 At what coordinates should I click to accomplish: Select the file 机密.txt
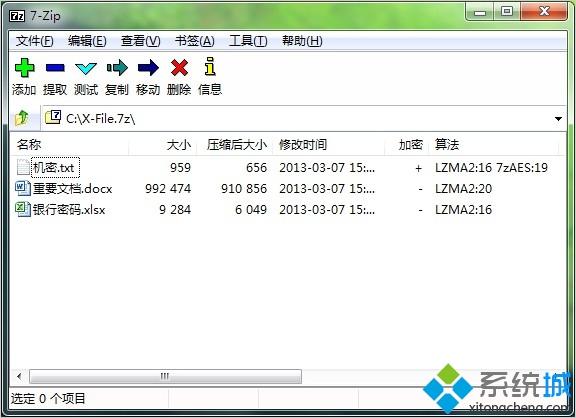55,168
